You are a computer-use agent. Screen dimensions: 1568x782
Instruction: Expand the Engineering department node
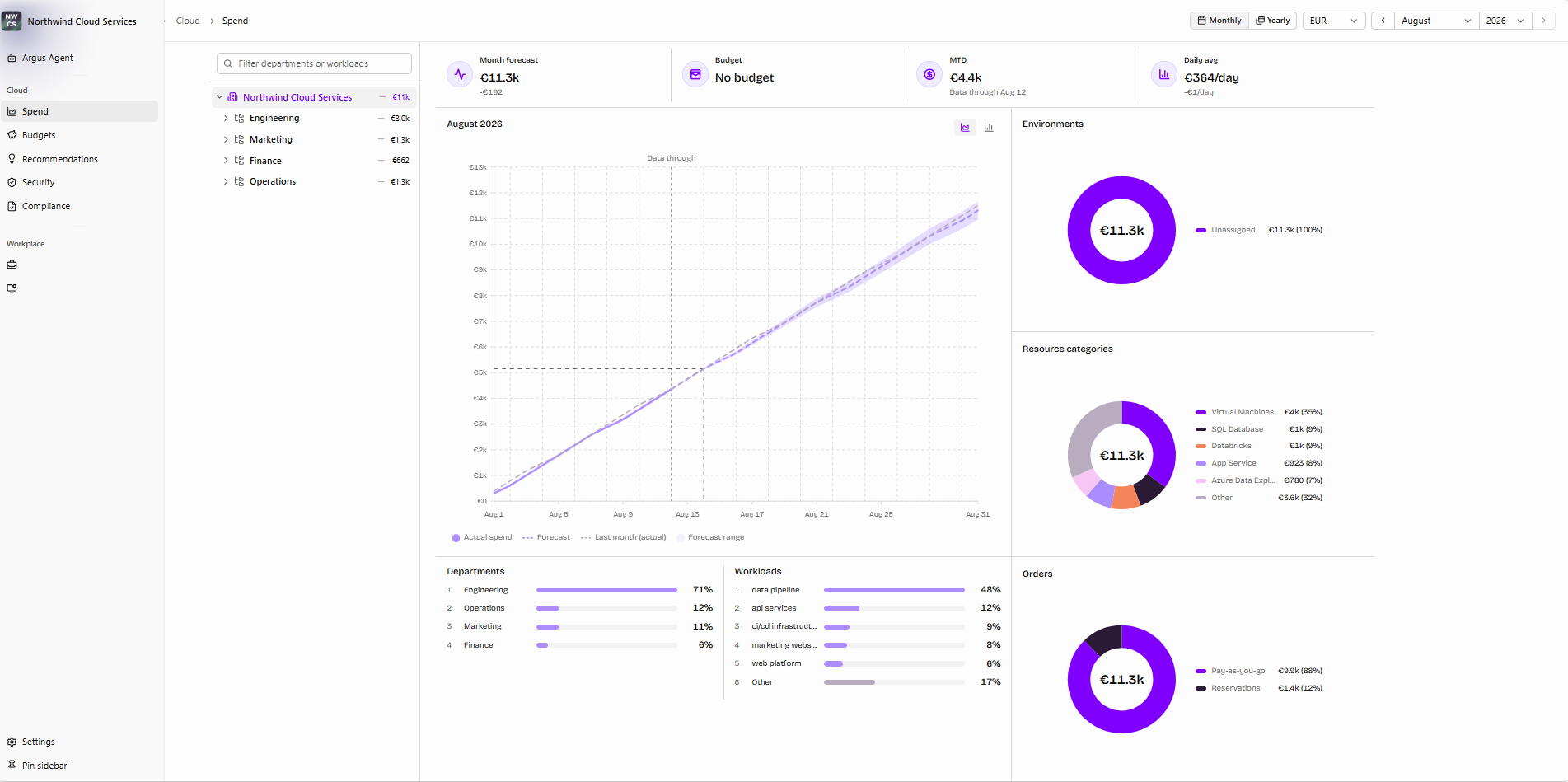point(226,119)
